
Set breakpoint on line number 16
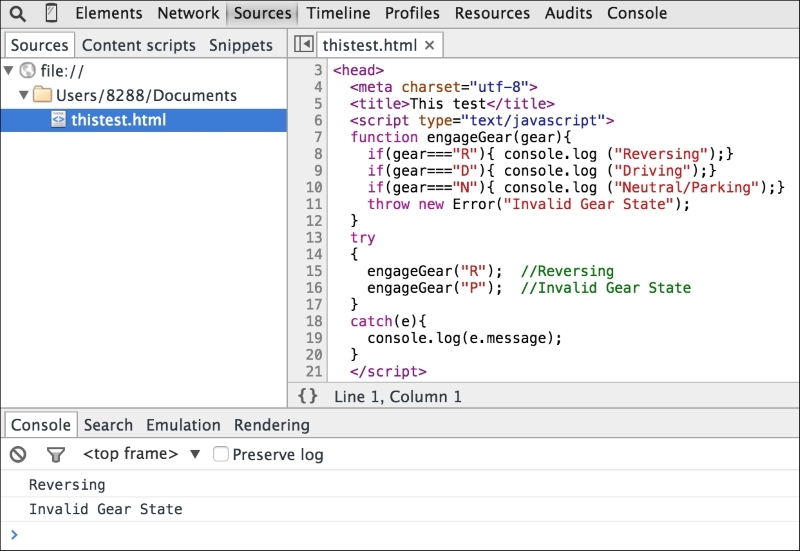[x=314, y=288]
